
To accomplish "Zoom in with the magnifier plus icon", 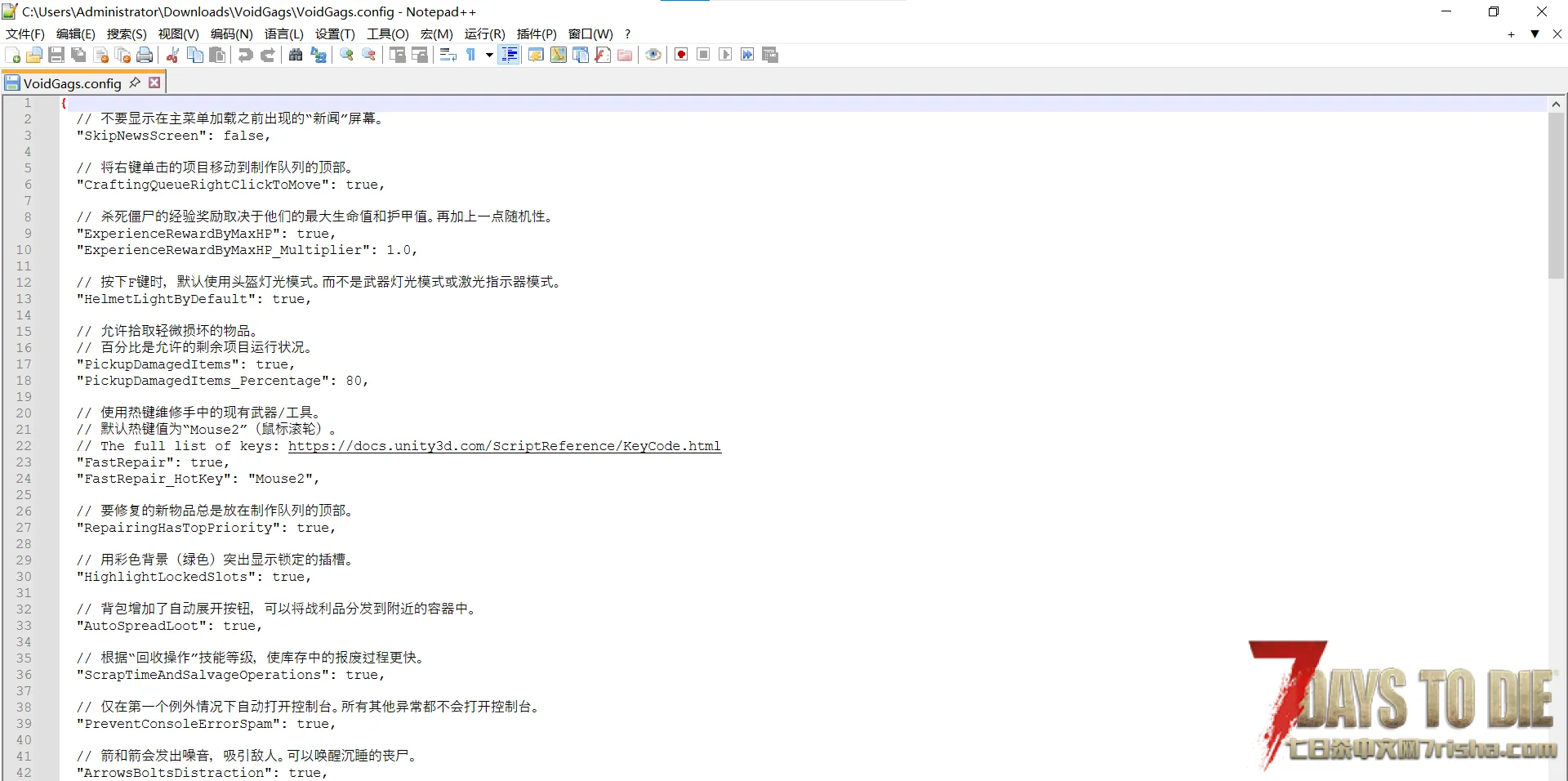I will click(x=346, y=55).
